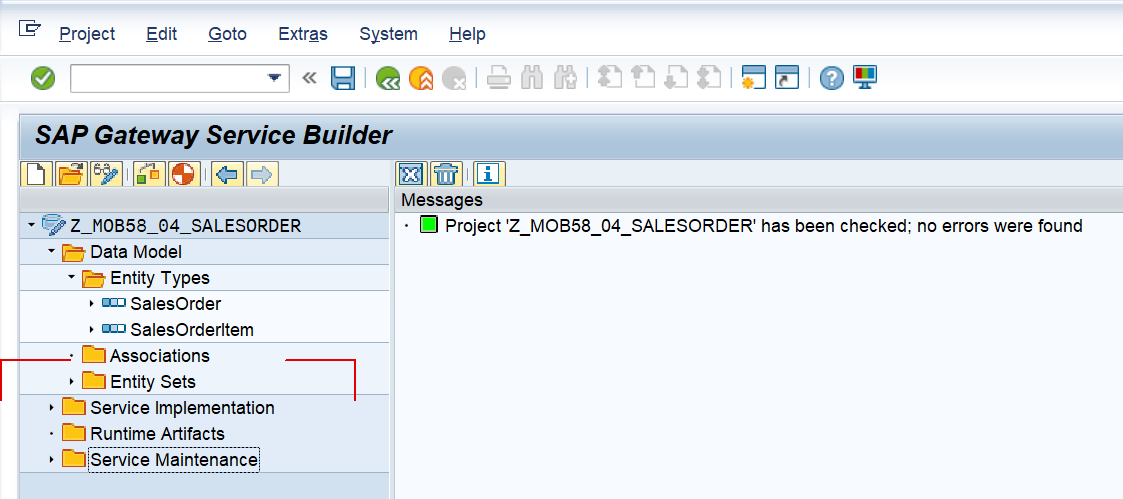The image size is (1123, 499).
Task: Click the Create Project blank page icon
Action: [37, 174]
